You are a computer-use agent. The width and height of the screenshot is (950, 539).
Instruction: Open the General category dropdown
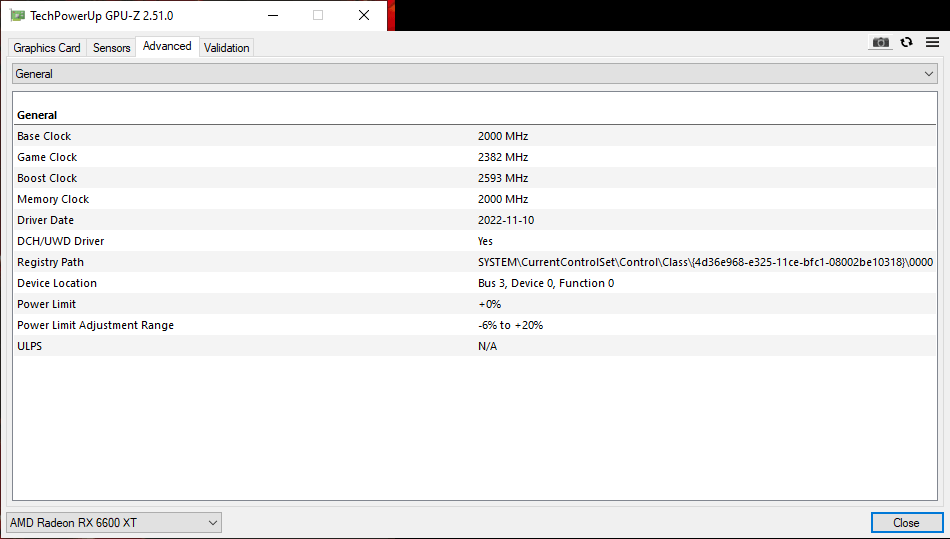pyautogui.click(x=474, y=74)
